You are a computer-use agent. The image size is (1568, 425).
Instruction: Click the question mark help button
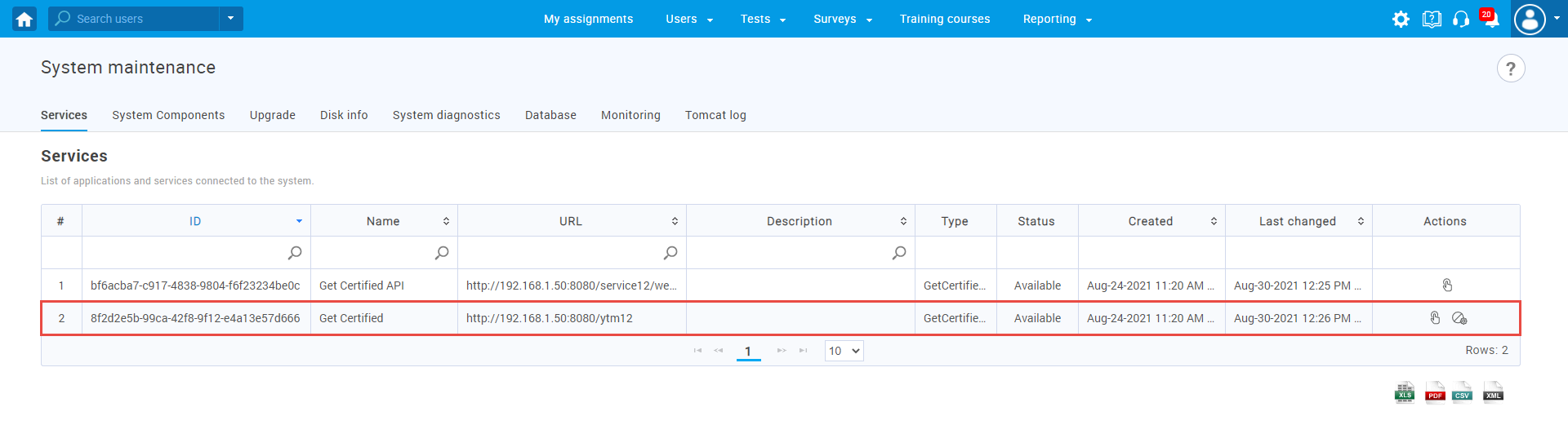1511,69
